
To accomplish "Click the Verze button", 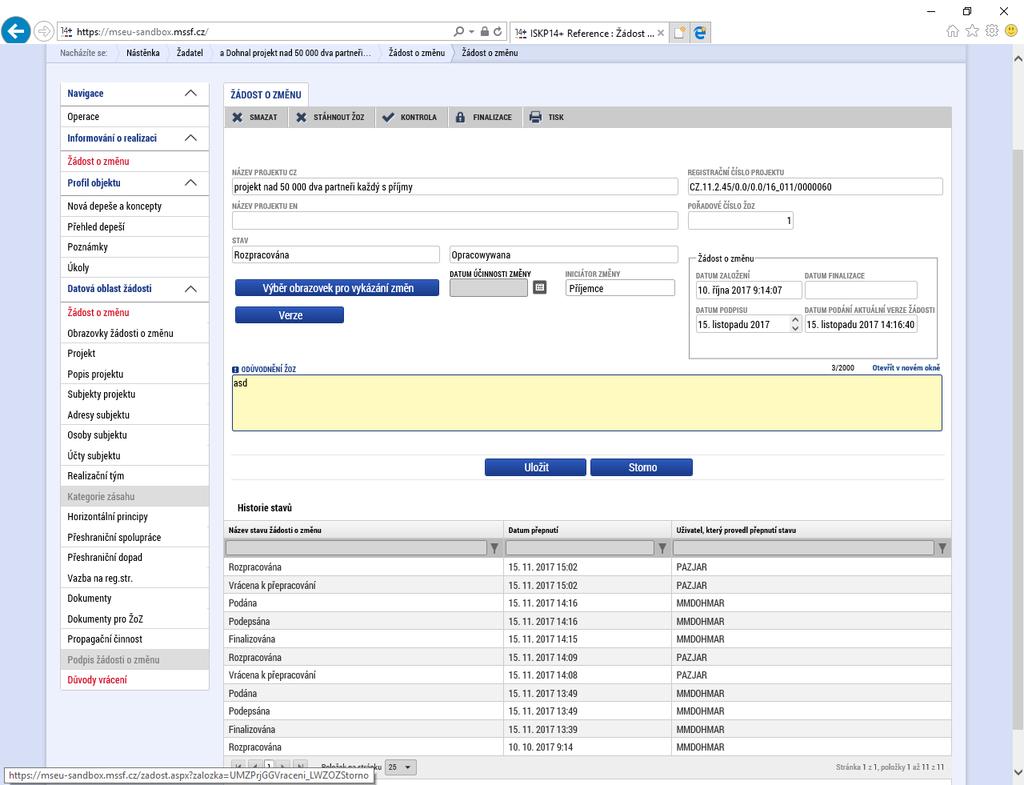I will coord(289,315).
